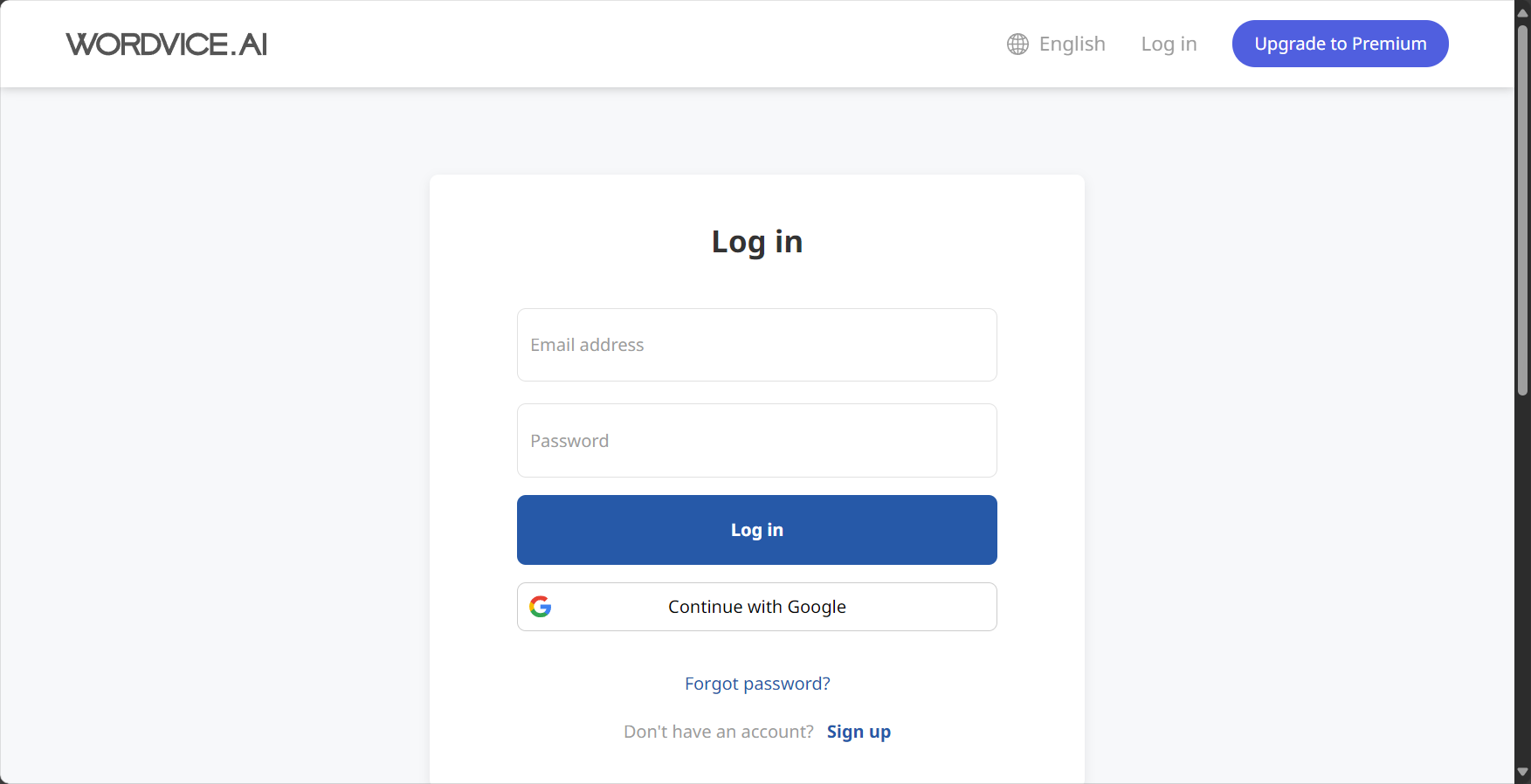Click the "Don't have an account?" text
Image resolution: width=1531 pixels, height=784 pixels.
point(718,732)
